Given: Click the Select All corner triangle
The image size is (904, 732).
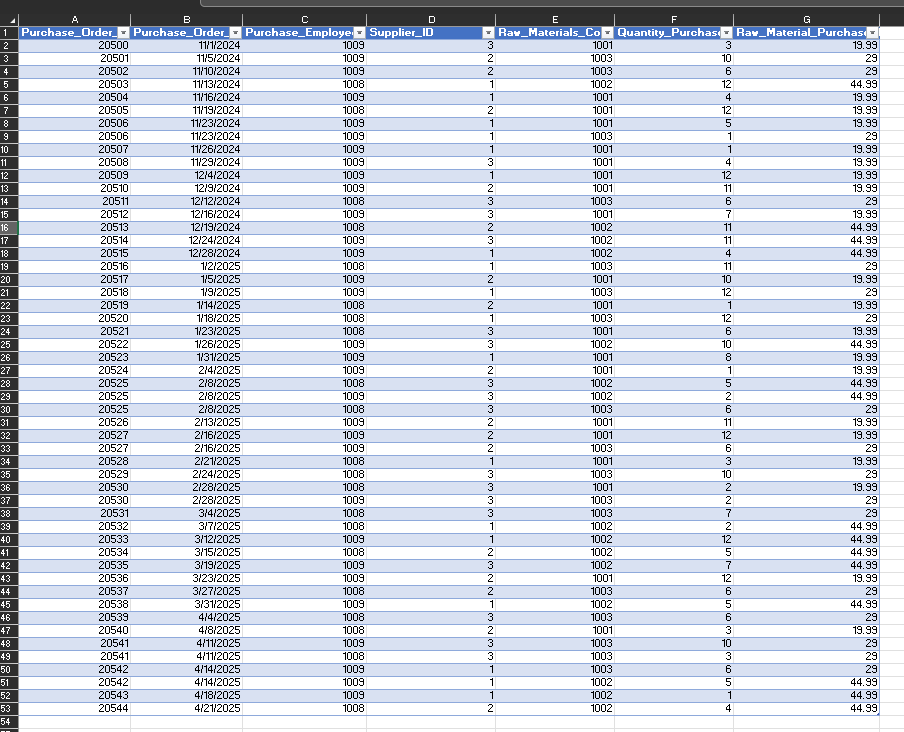Looking at the screenshot, I should (12, 20).
